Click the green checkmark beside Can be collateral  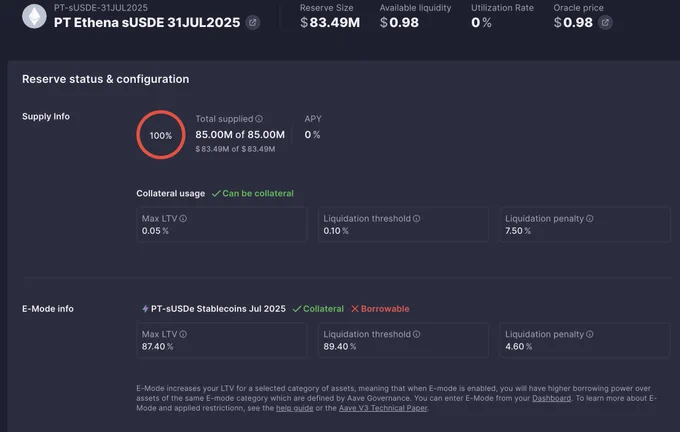(216, 193)
